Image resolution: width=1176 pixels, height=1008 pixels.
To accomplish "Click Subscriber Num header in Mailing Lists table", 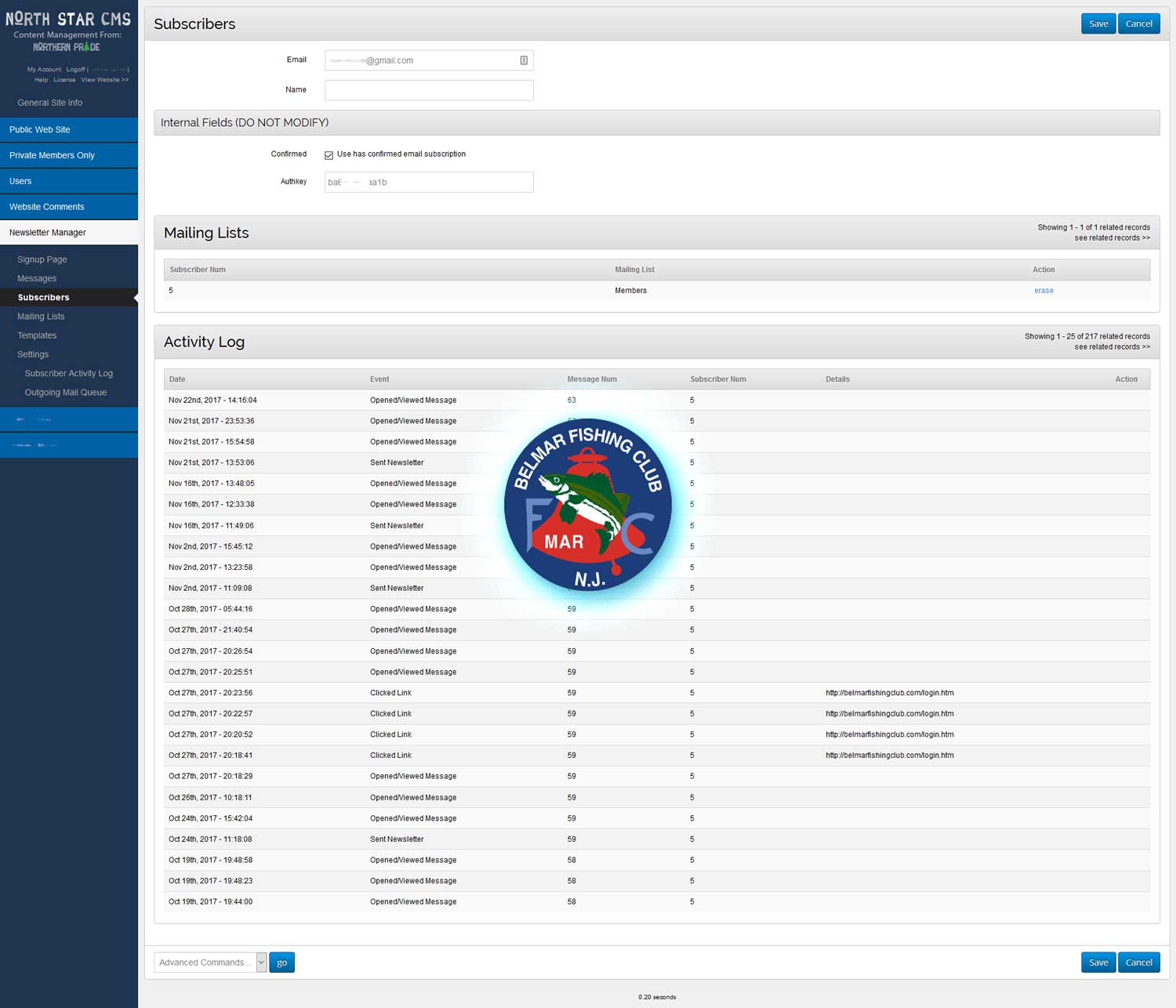I will point(198,270).
